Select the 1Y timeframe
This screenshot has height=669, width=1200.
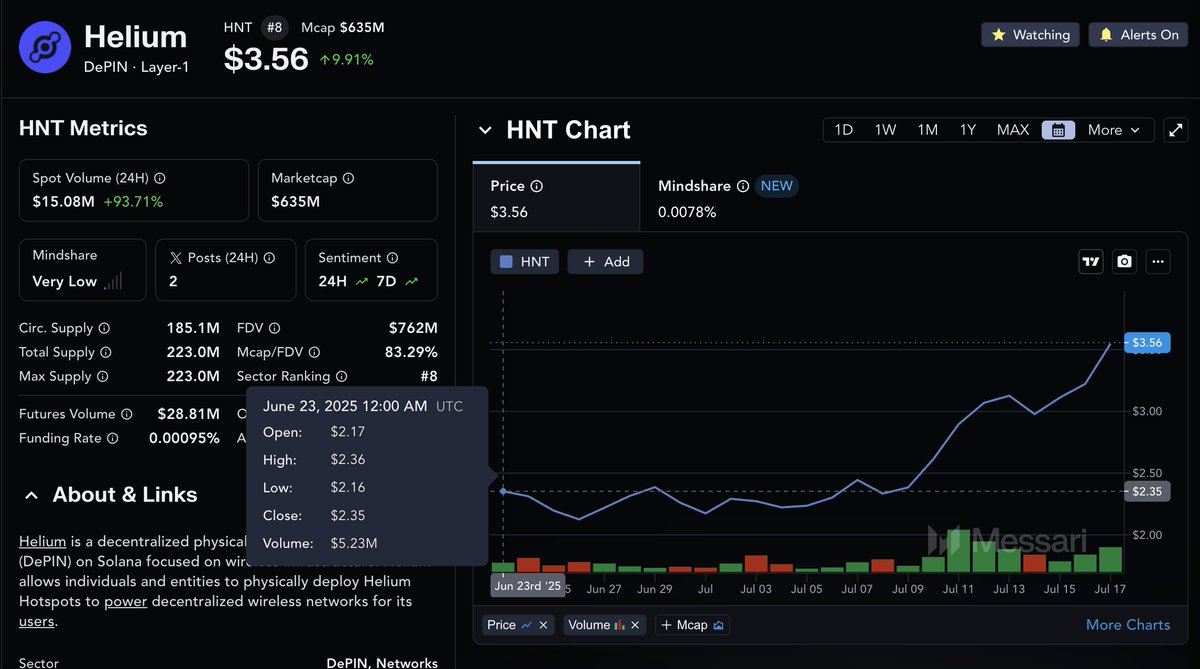pyautogui.click(x=968, y=130)
